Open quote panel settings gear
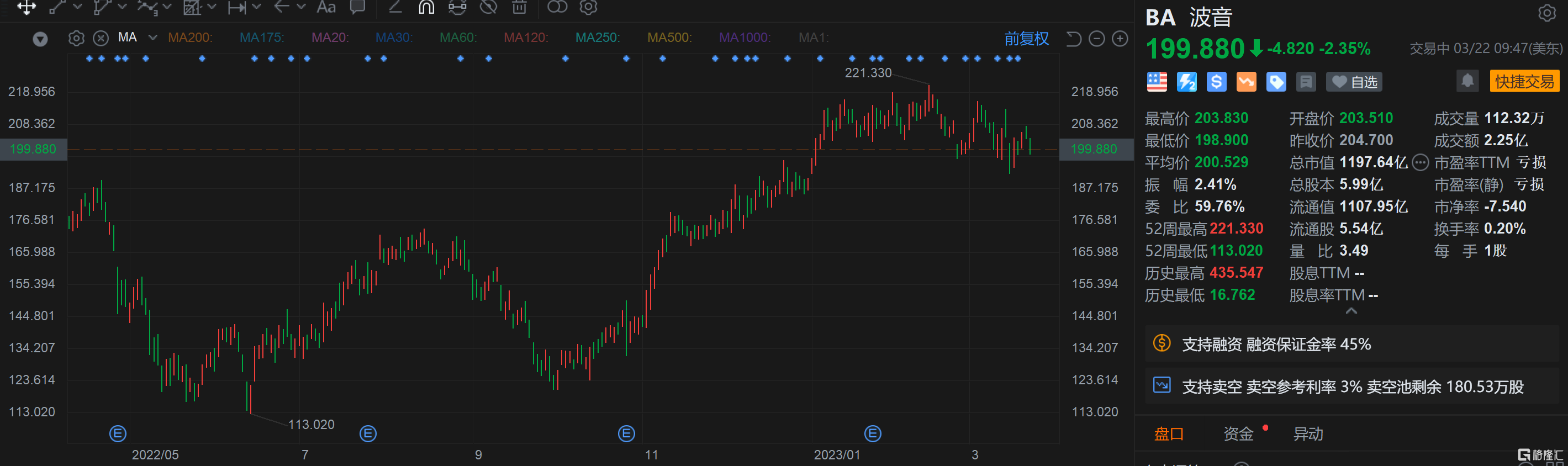1568x466 pixels. coord(1546,13)
